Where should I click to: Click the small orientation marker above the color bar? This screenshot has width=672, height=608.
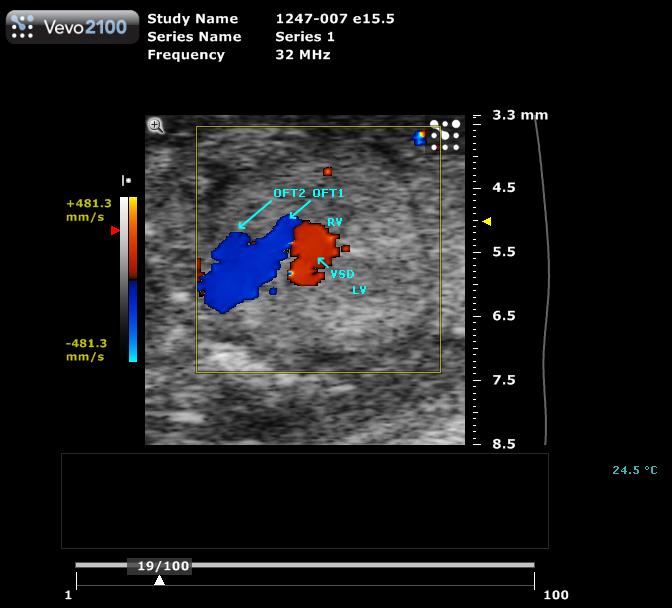[126, 180]
